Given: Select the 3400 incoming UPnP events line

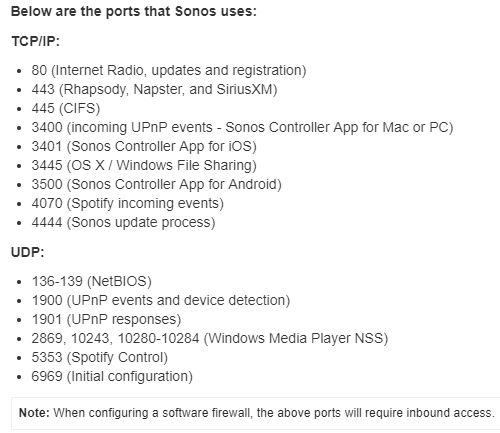Looking at the screenshot, I should click(242, 127).
